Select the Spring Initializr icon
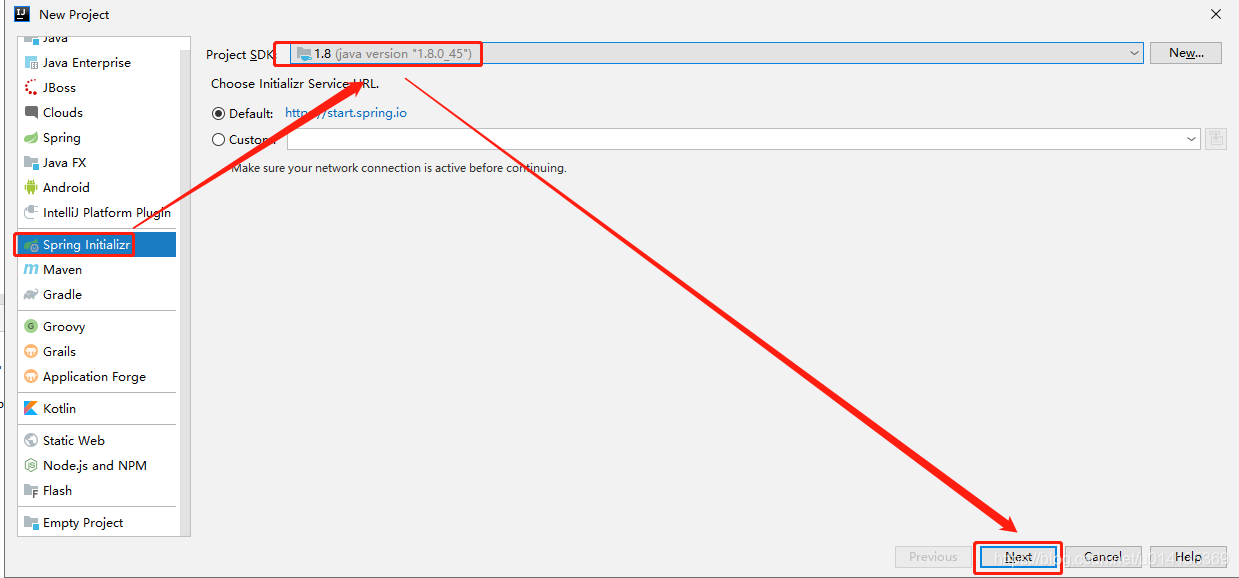 pyautogui.click(x=31, y=244)
